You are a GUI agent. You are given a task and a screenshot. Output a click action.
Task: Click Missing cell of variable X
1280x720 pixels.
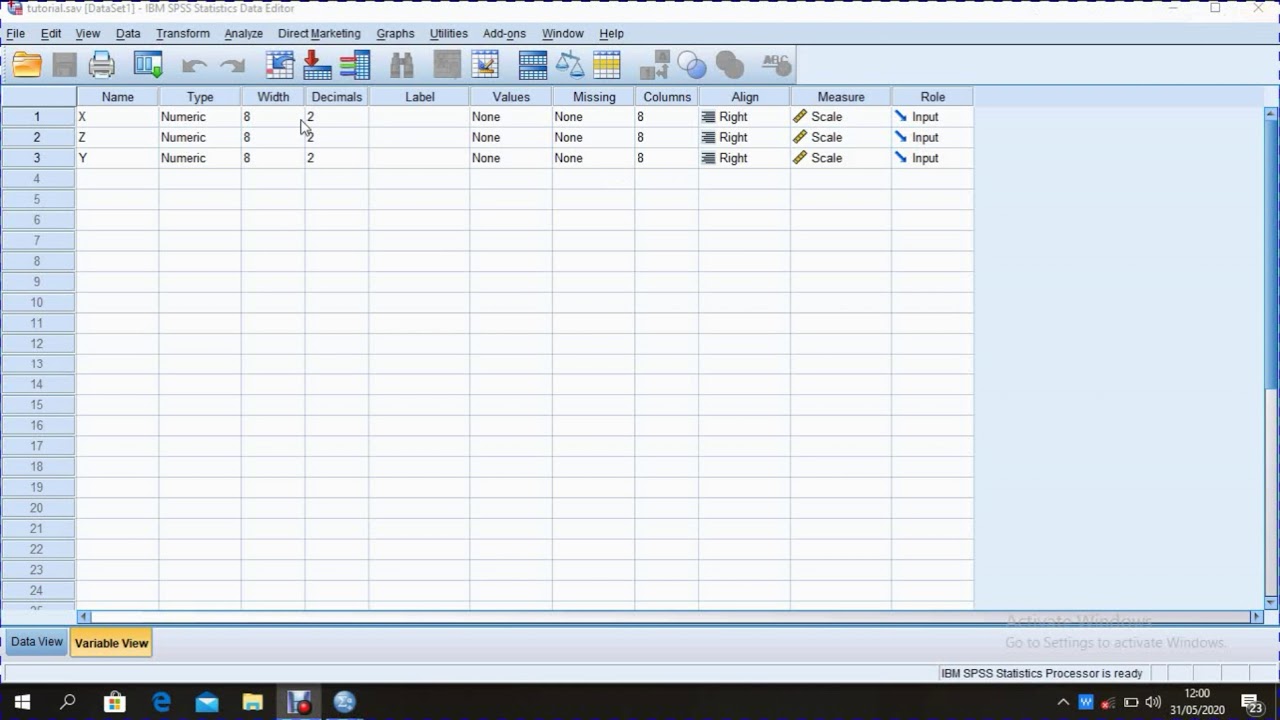point(593,117)
